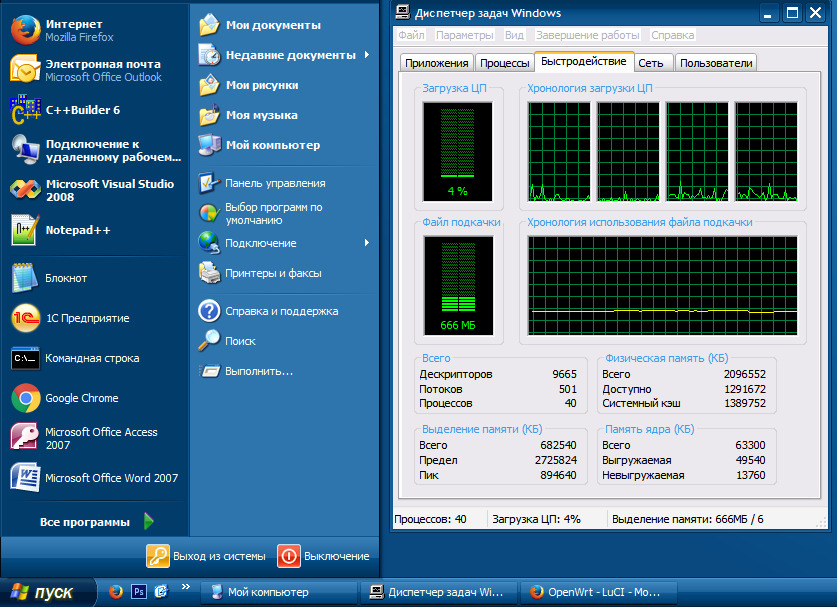Screen dimensions: 837x607
Task: Open the Параметры menu in Task Manager
Action: click(464, 35)
